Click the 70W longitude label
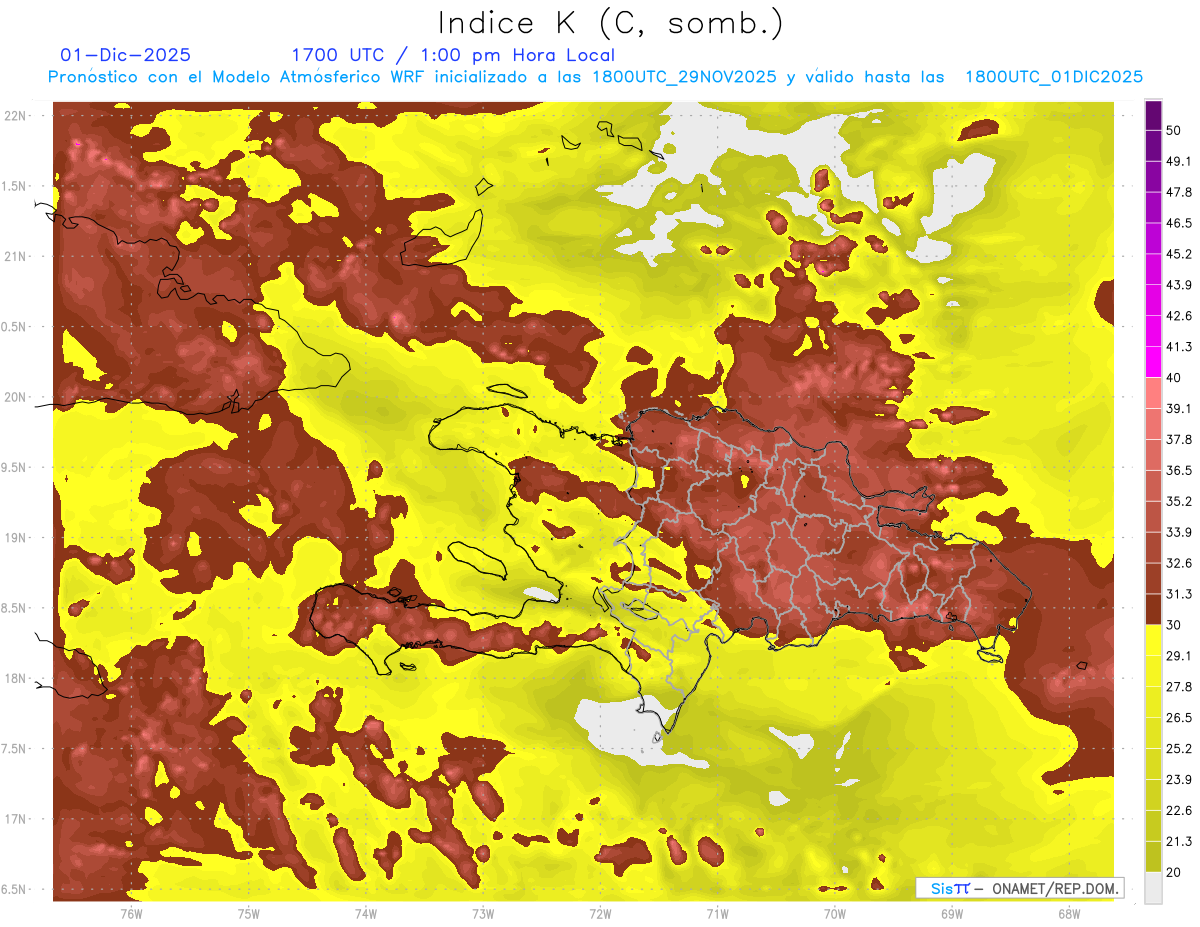The image size is (1200, 927). click(834, 914)
